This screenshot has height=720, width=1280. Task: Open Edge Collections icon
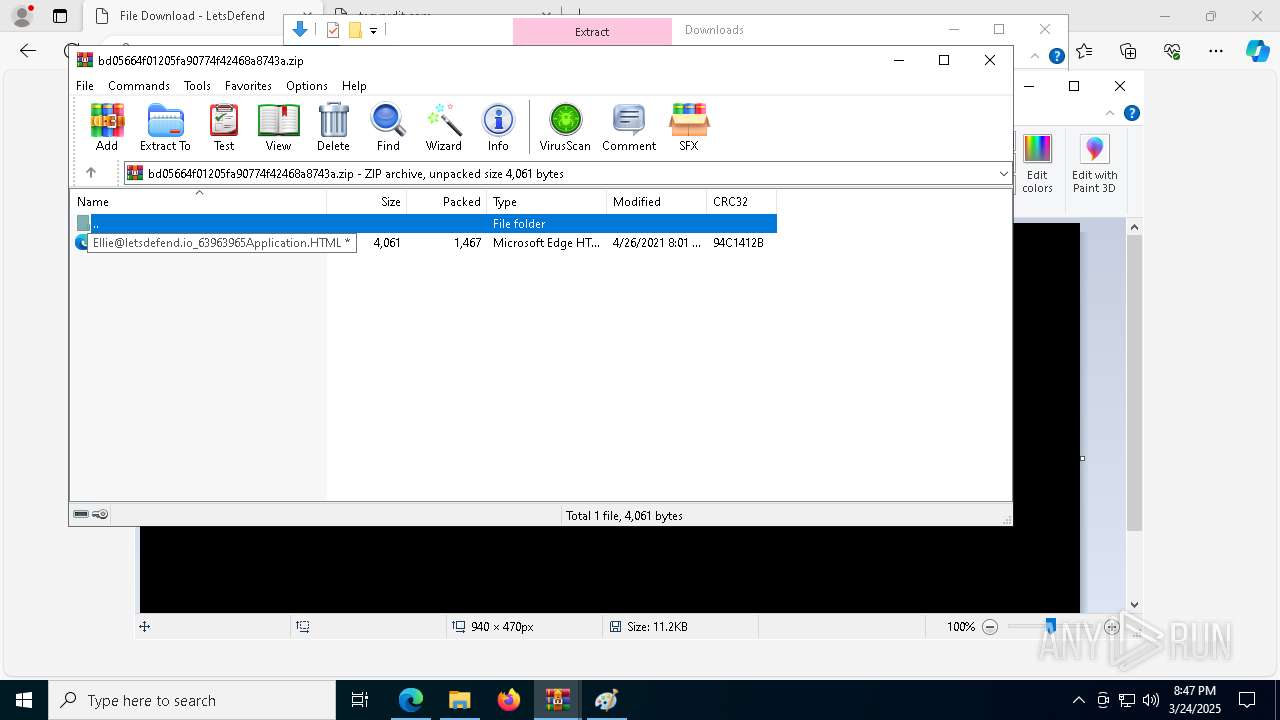tap(1128, 51)
